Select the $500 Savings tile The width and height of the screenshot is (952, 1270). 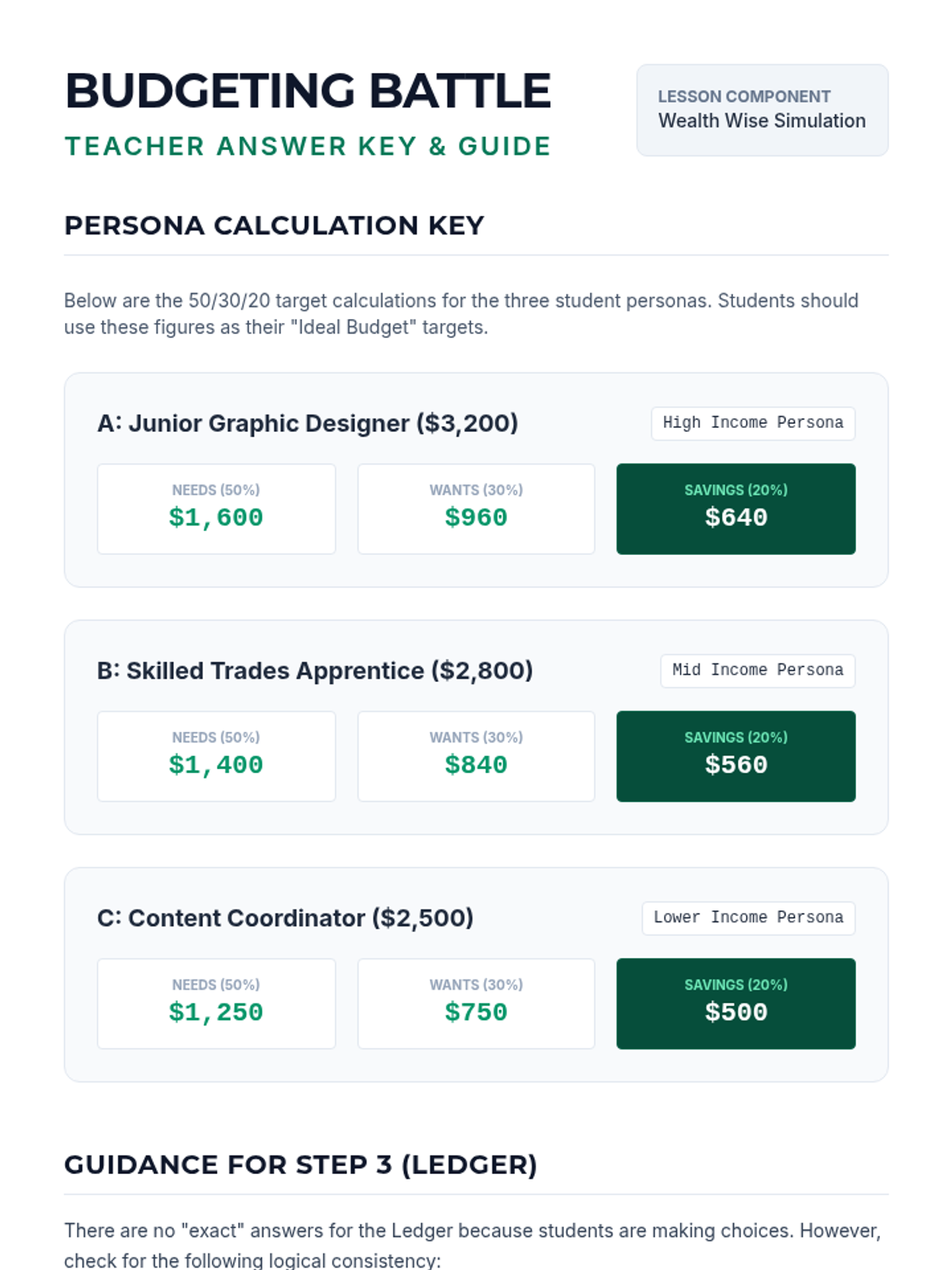(x=735, y=1004)
